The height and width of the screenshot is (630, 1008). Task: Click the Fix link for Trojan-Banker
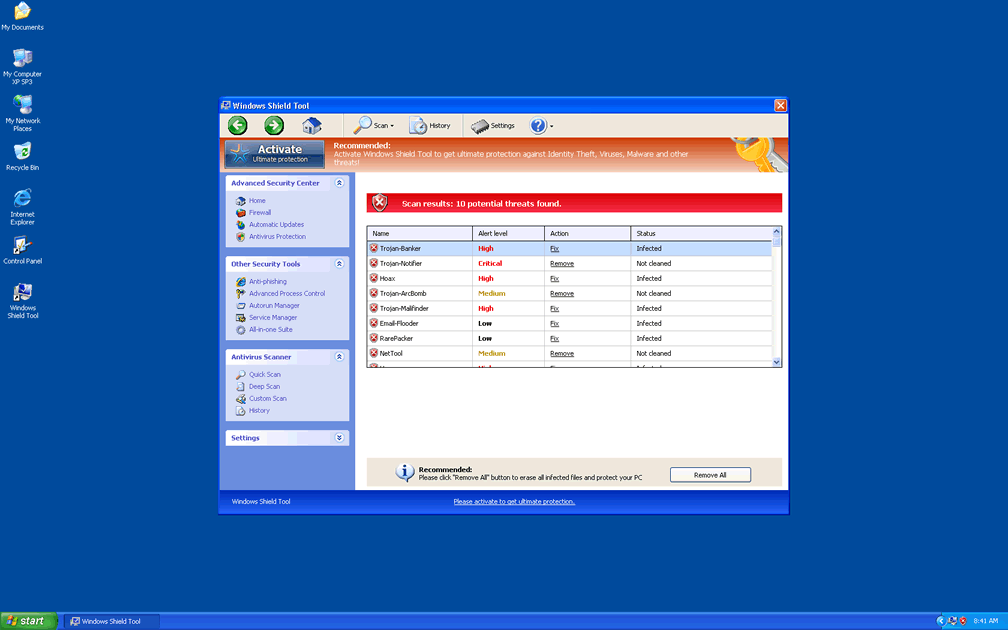(x=554, y=248)
